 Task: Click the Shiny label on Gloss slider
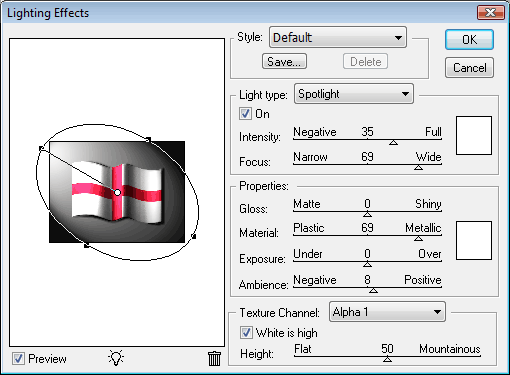click(428, 204)
